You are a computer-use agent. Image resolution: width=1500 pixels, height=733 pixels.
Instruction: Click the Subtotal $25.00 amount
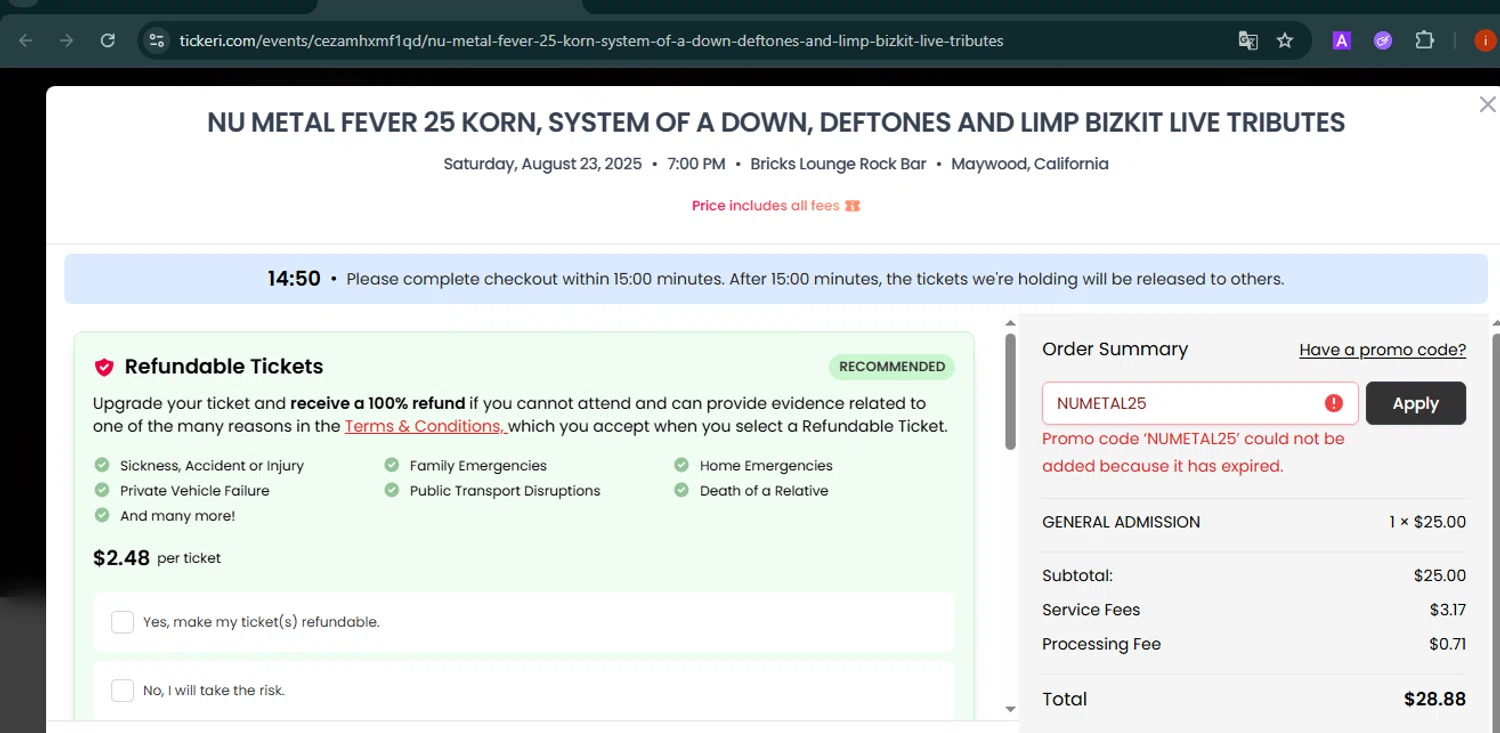[1440, 576]
